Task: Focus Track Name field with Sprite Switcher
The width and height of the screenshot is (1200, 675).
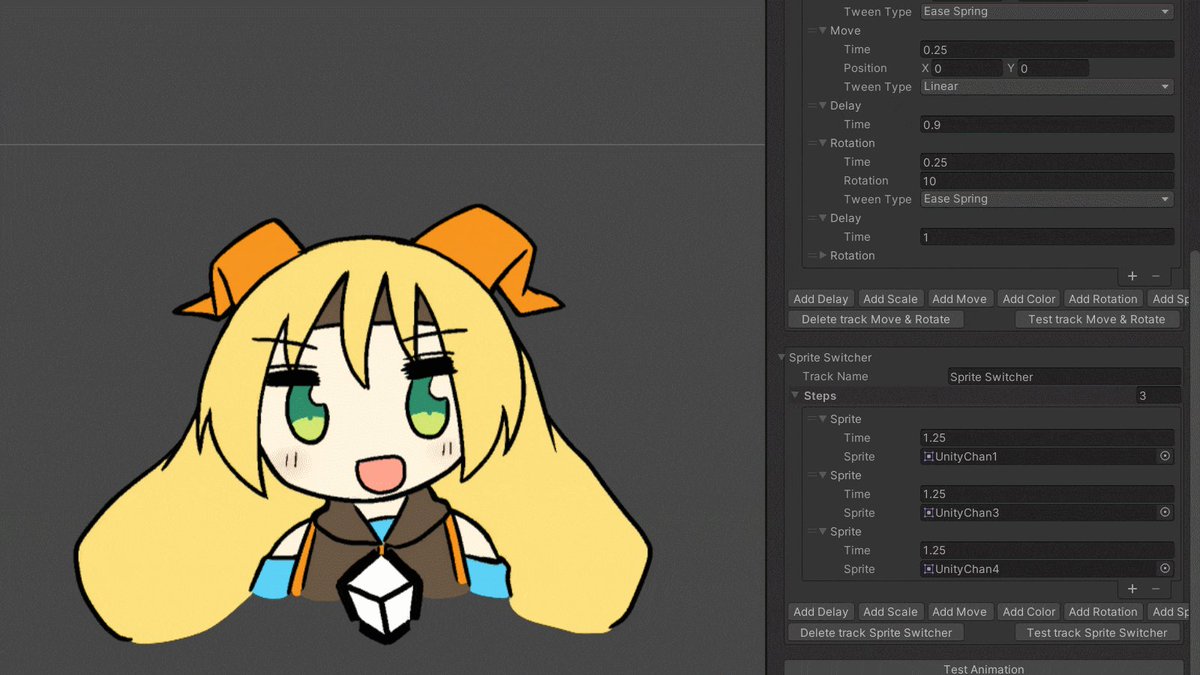Action: tap(1064, 377)
